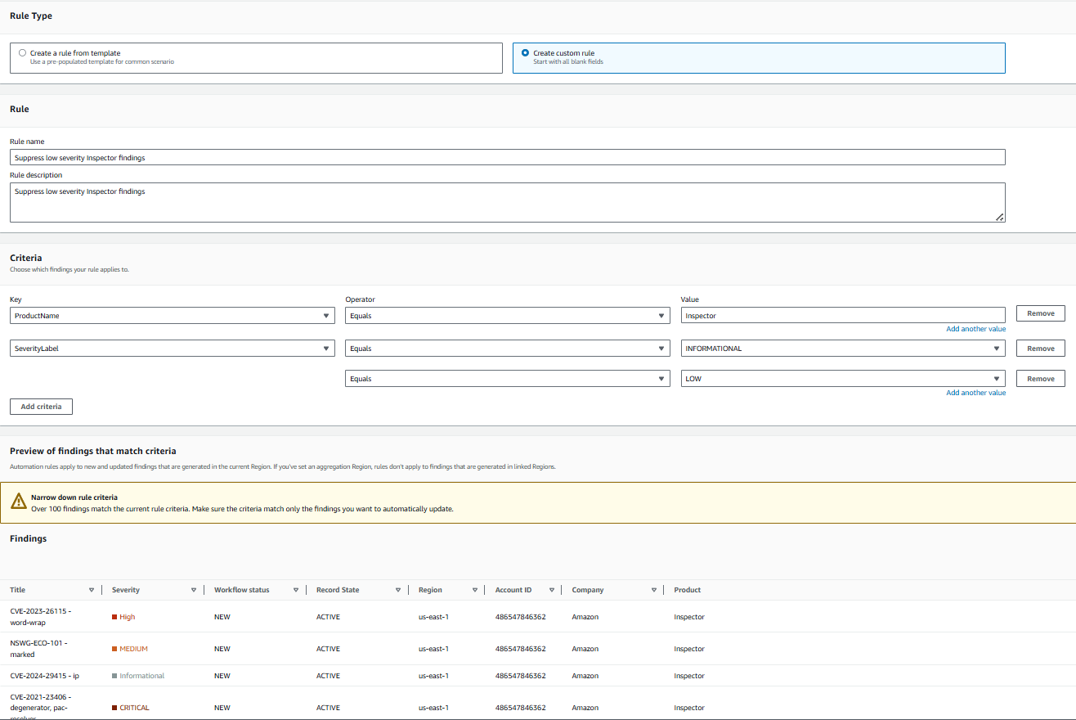The width and height of the screenshot is (1076, 720).
Task: Open Equals operator dropdown for LOW row
Action: 507,379
